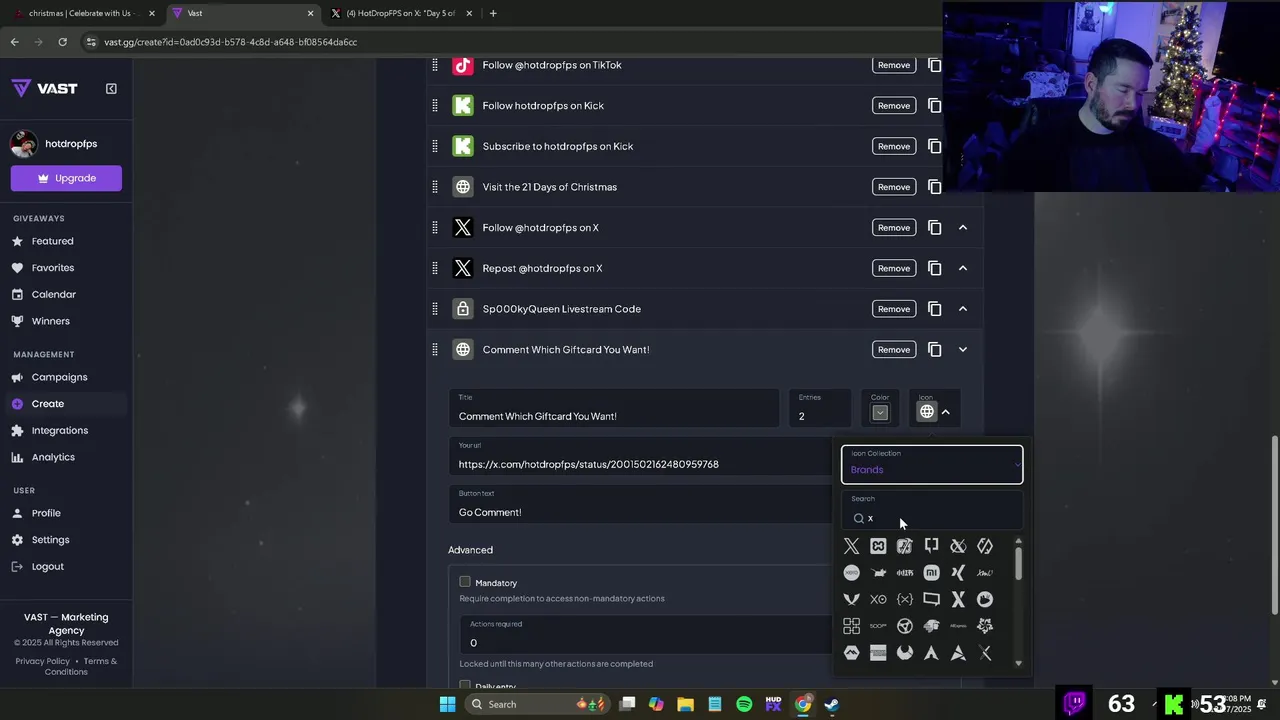Viewport: 1280px width, 720px height.
Task: Log out via the Logout link
Action: coord(47,566)
